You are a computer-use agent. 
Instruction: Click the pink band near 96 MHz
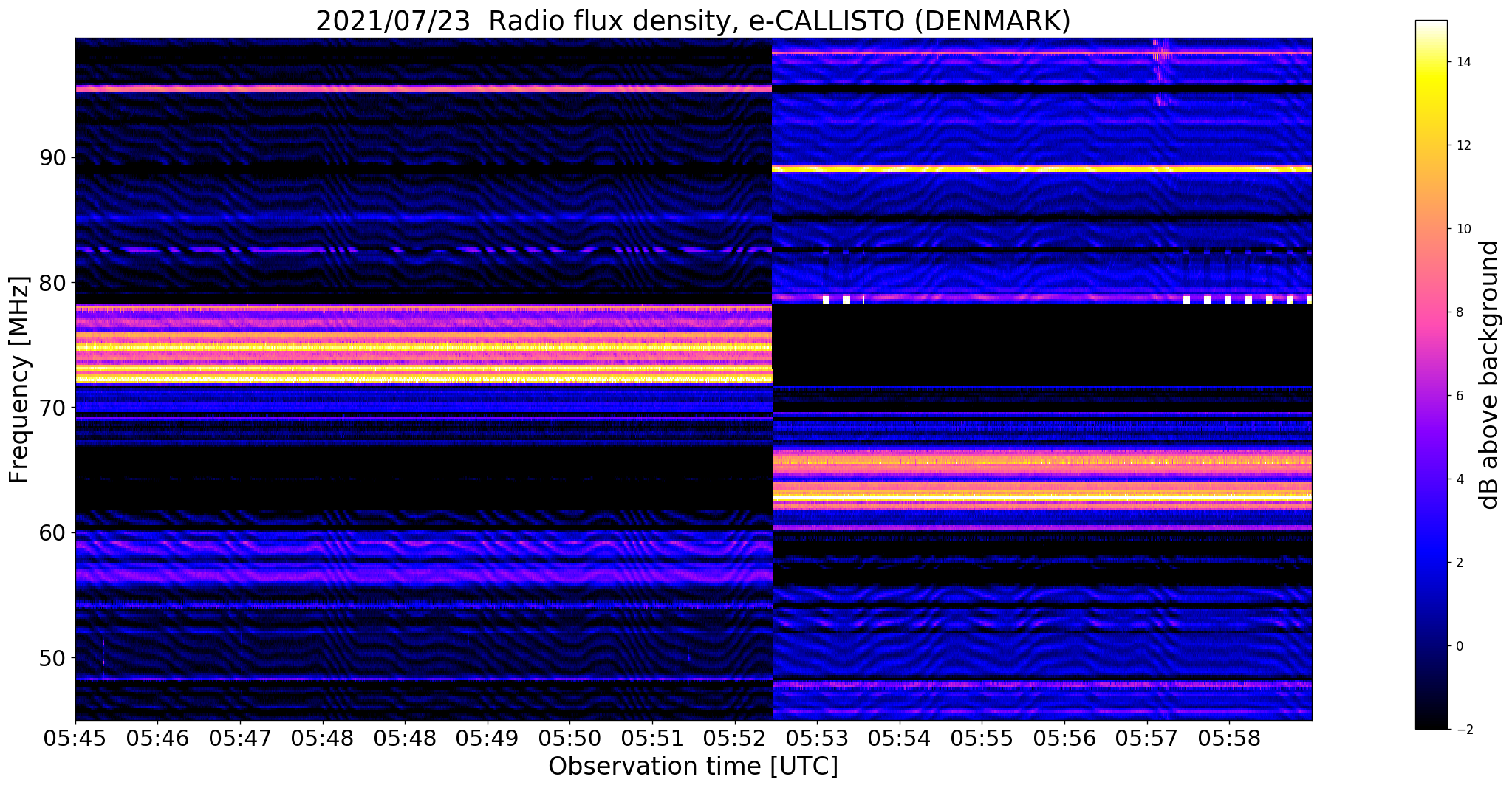pyautogui.click(x=423, y=89)
